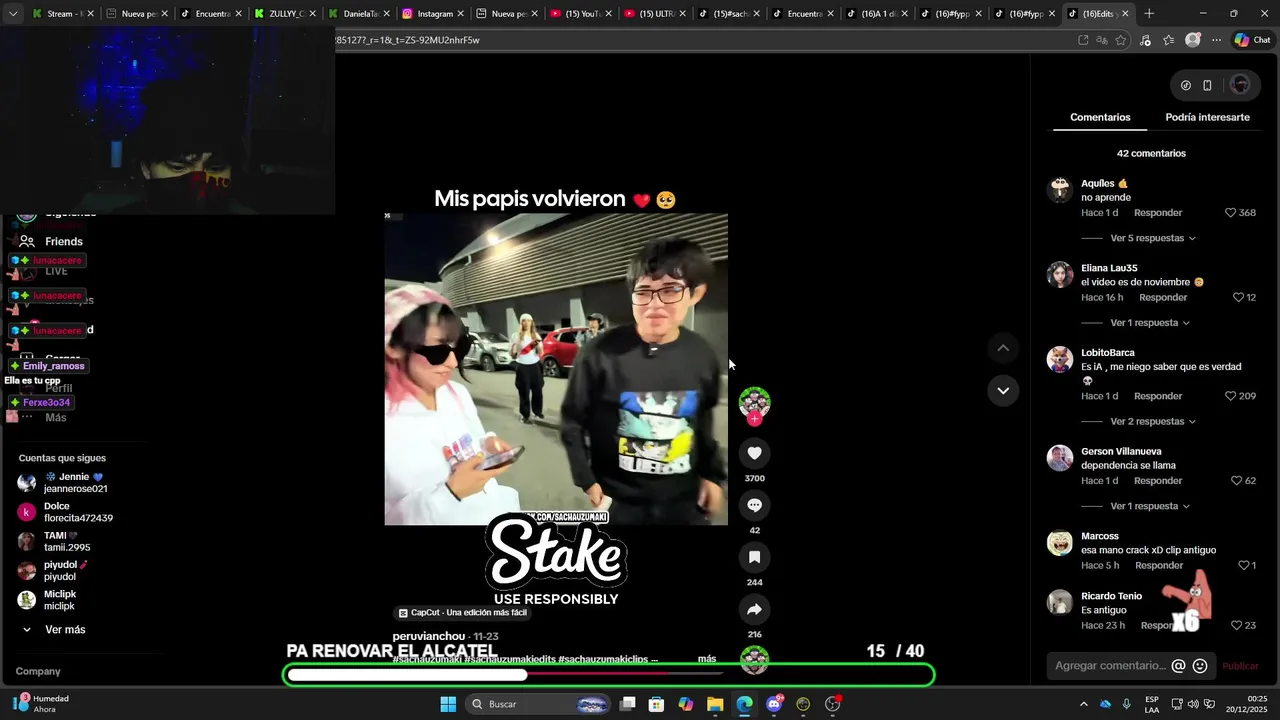
Task: Like the comment from LobitoBarca
Action: 1231,396
